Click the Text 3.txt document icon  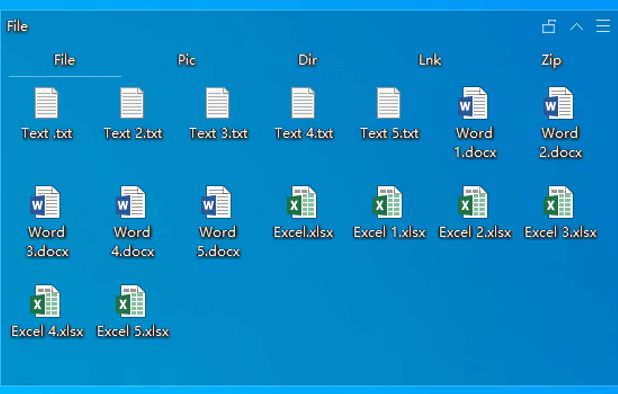pos(218,103)
